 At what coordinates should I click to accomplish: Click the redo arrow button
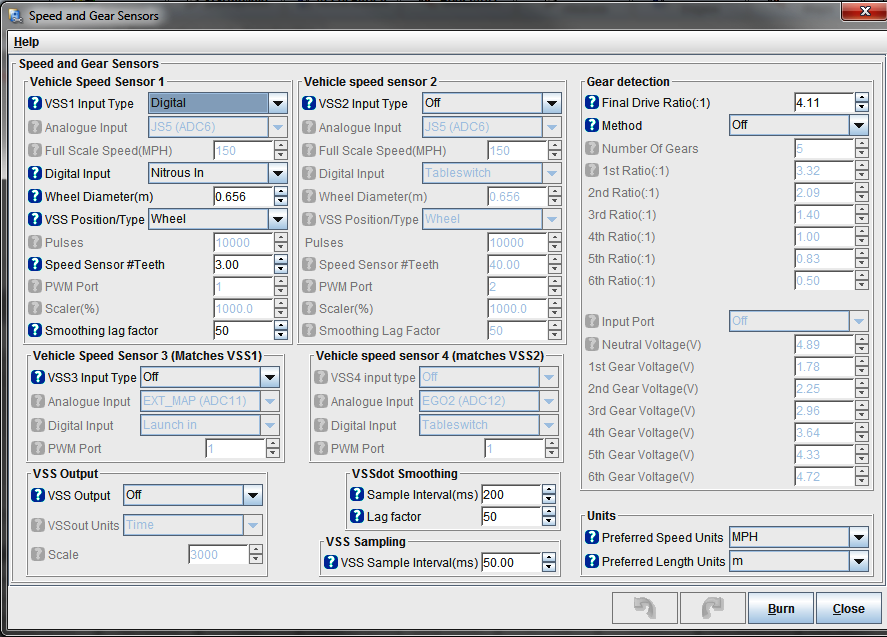(x=712, y=608)
